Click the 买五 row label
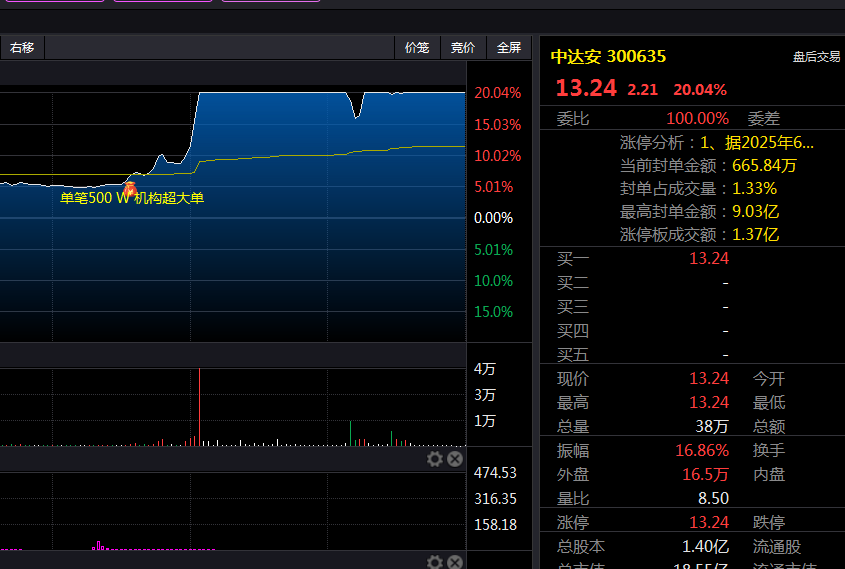 pos(572,355)
